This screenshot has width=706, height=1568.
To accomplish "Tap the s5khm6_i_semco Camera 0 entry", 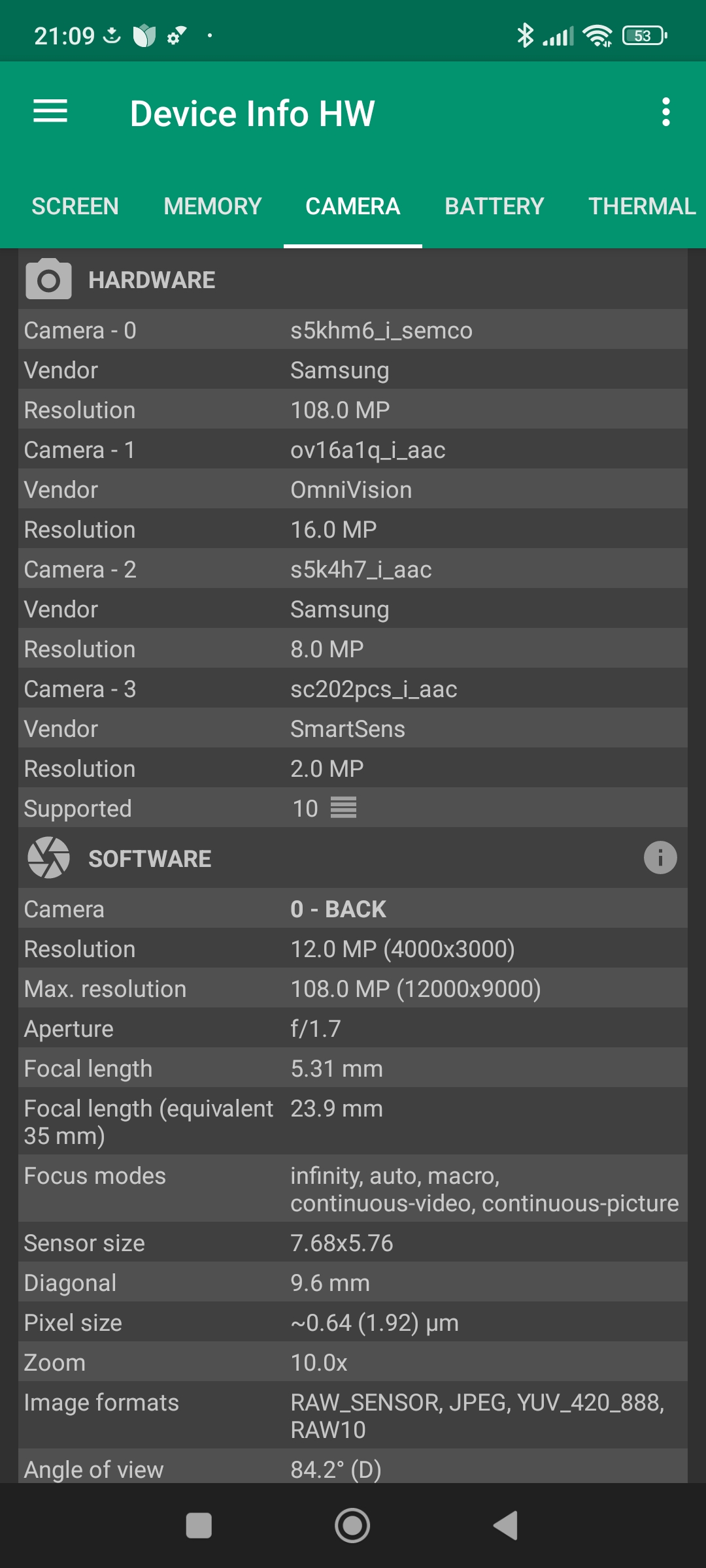I will [381, 331].
